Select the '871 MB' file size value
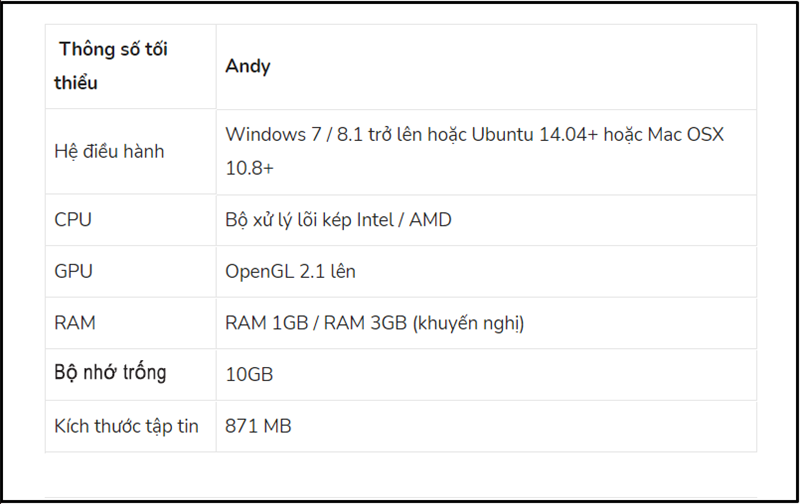This screenshot has width=800, height=504. pos(258,426)
